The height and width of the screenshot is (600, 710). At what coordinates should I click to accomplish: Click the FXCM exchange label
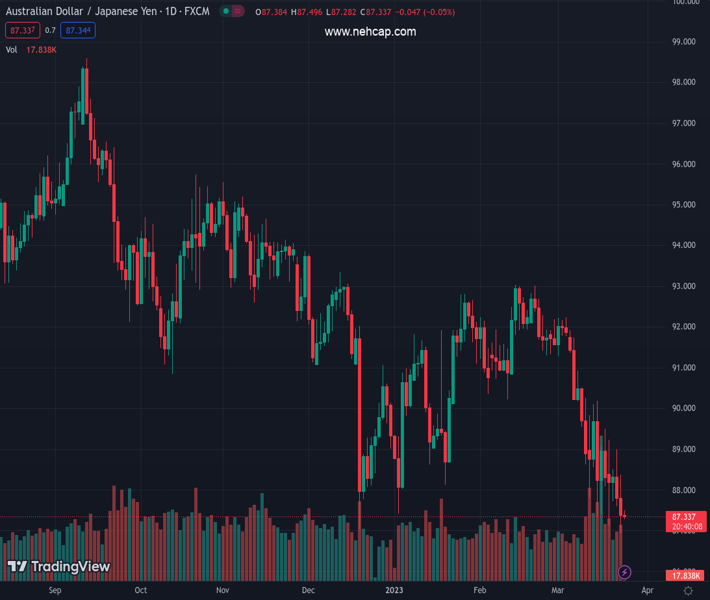pos(198,12)
